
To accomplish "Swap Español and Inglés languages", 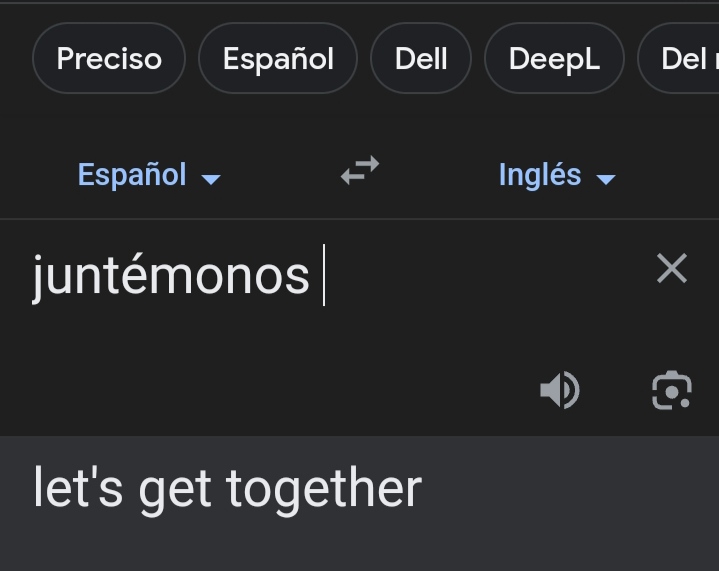I will 360,171.
